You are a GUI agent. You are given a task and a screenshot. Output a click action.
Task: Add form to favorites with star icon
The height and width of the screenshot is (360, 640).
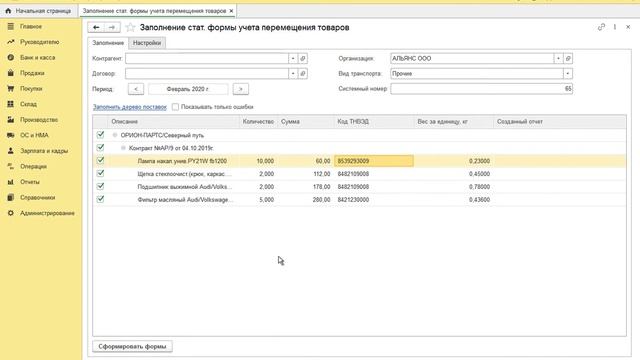pyautogui.click(x=130, y=27)
